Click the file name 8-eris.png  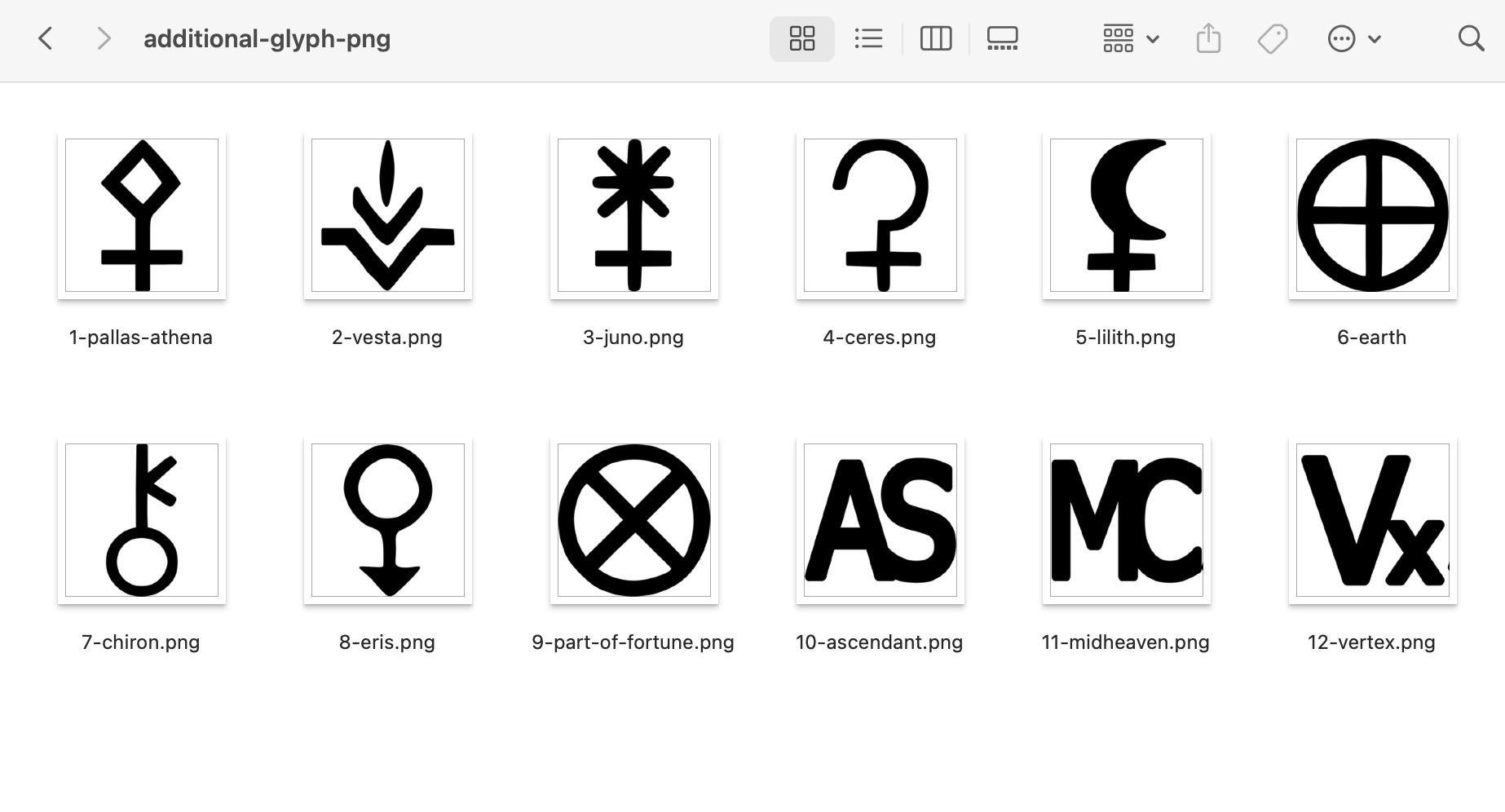[x=387, y=642]
